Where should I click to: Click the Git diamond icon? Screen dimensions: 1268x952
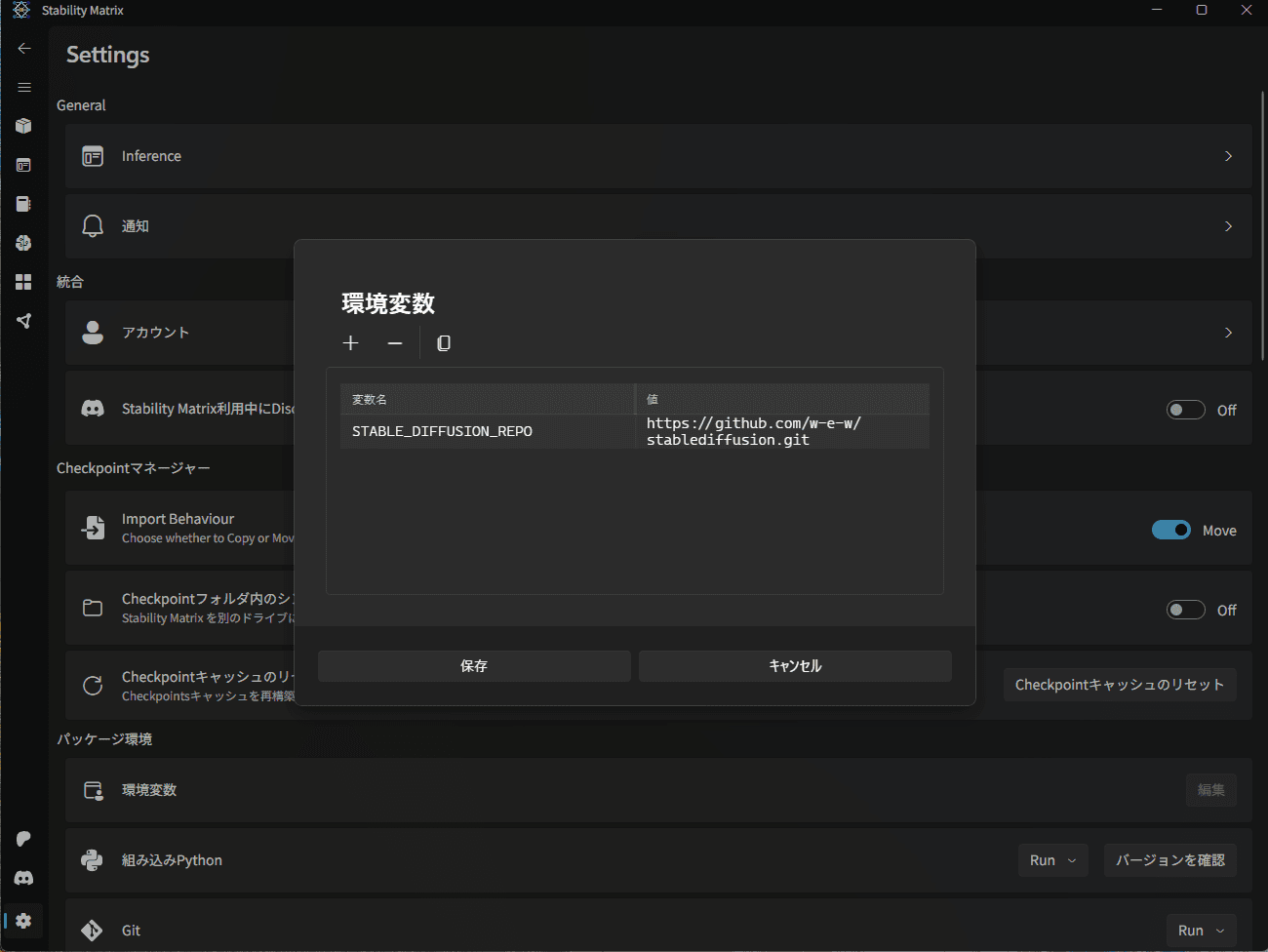pos(92,931)
